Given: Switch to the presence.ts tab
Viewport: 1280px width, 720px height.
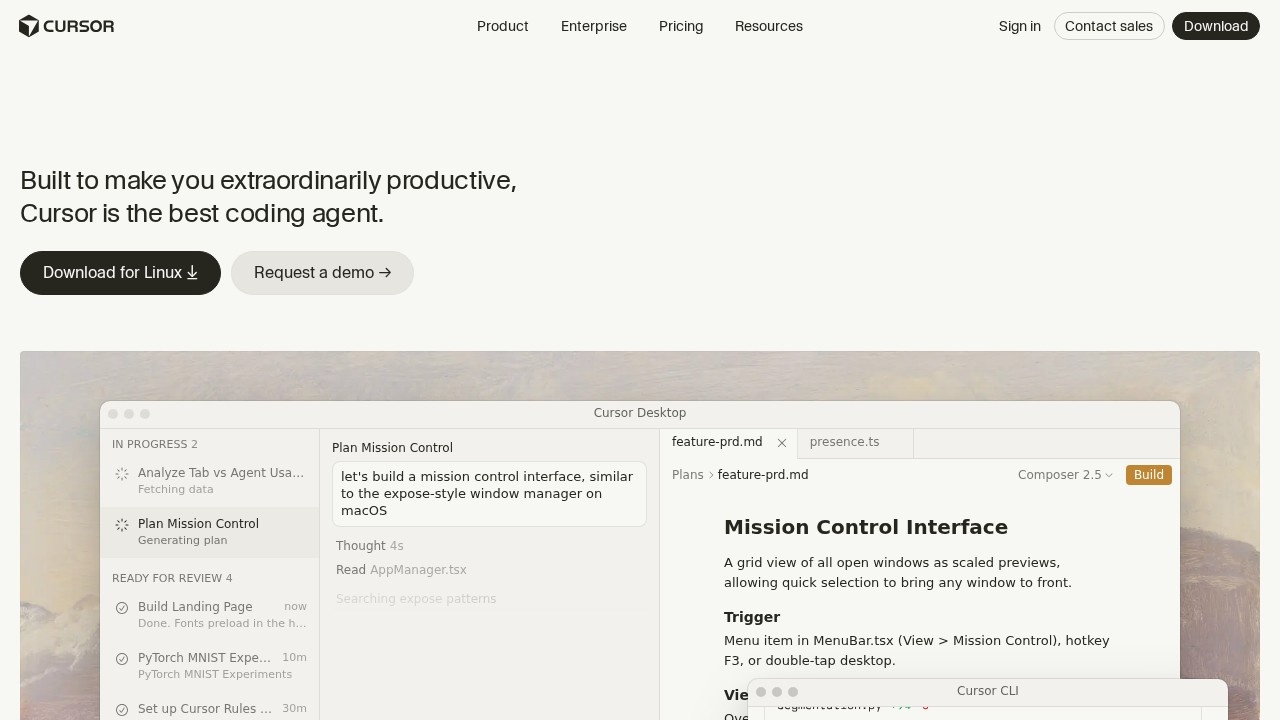Looking at the screenshot, I should click(856, 442).
